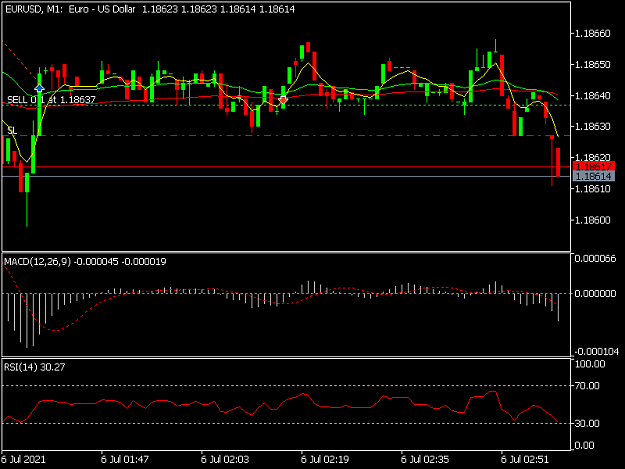The image size is (625, 469).
Task: Select the SL stop loss label
Action: (12, 130)
